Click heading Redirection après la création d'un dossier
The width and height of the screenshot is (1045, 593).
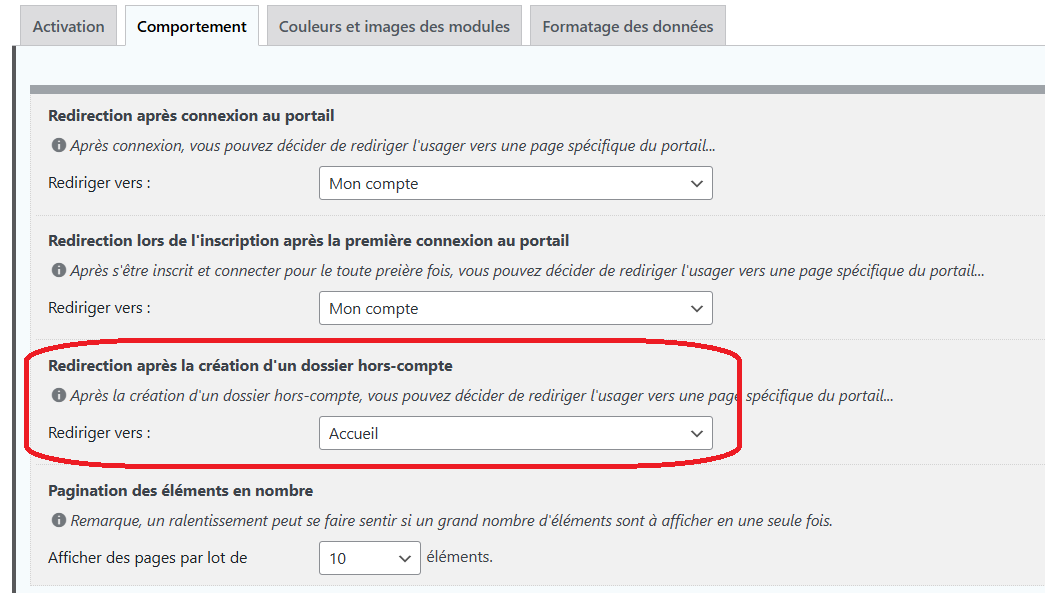[250, 366]
